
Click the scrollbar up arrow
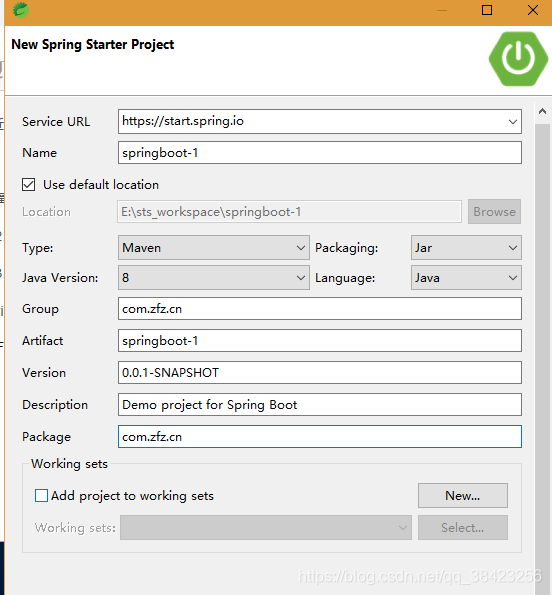[542, 112]
